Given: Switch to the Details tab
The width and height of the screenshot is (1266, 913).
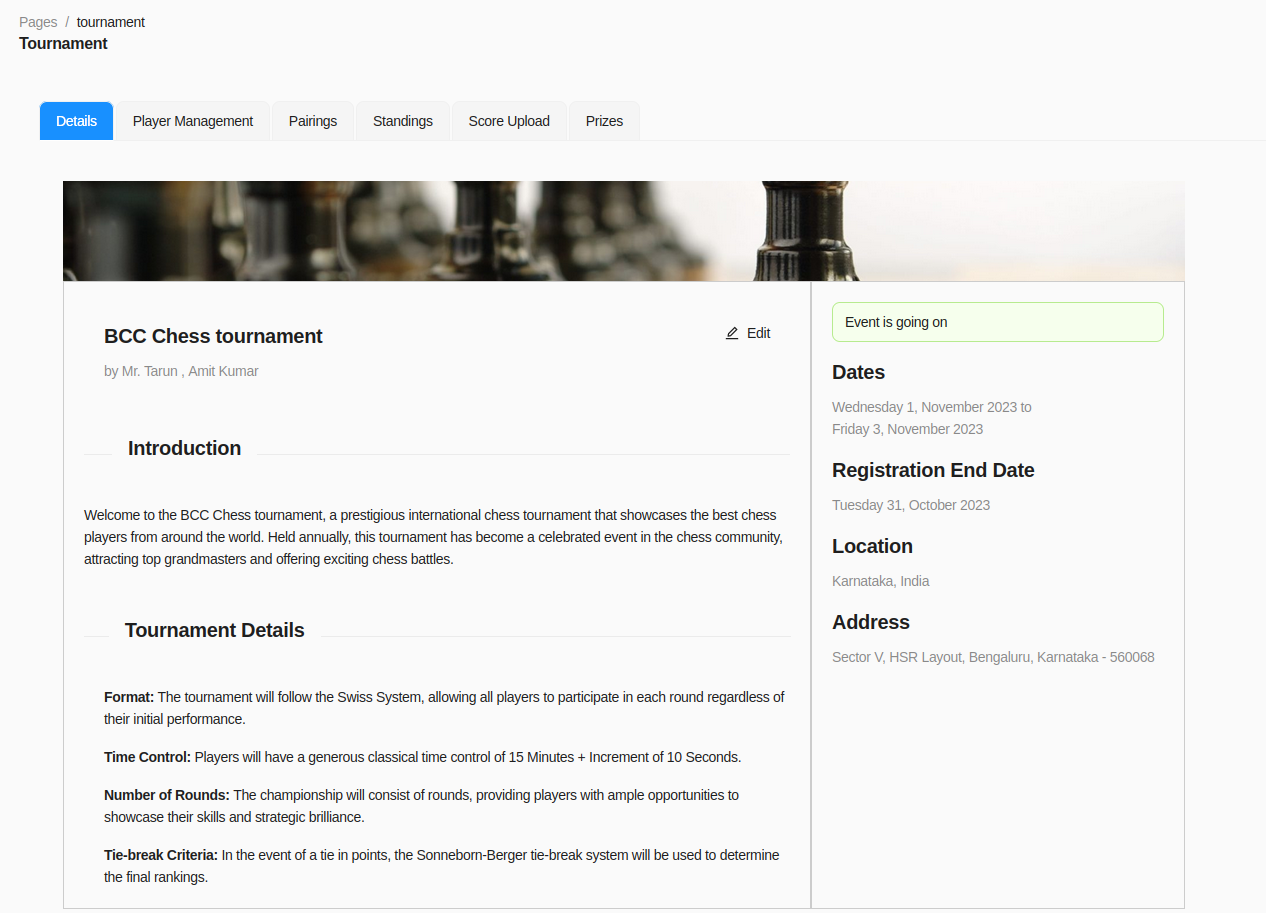Looking at the screenshot, I should [76, 121].
